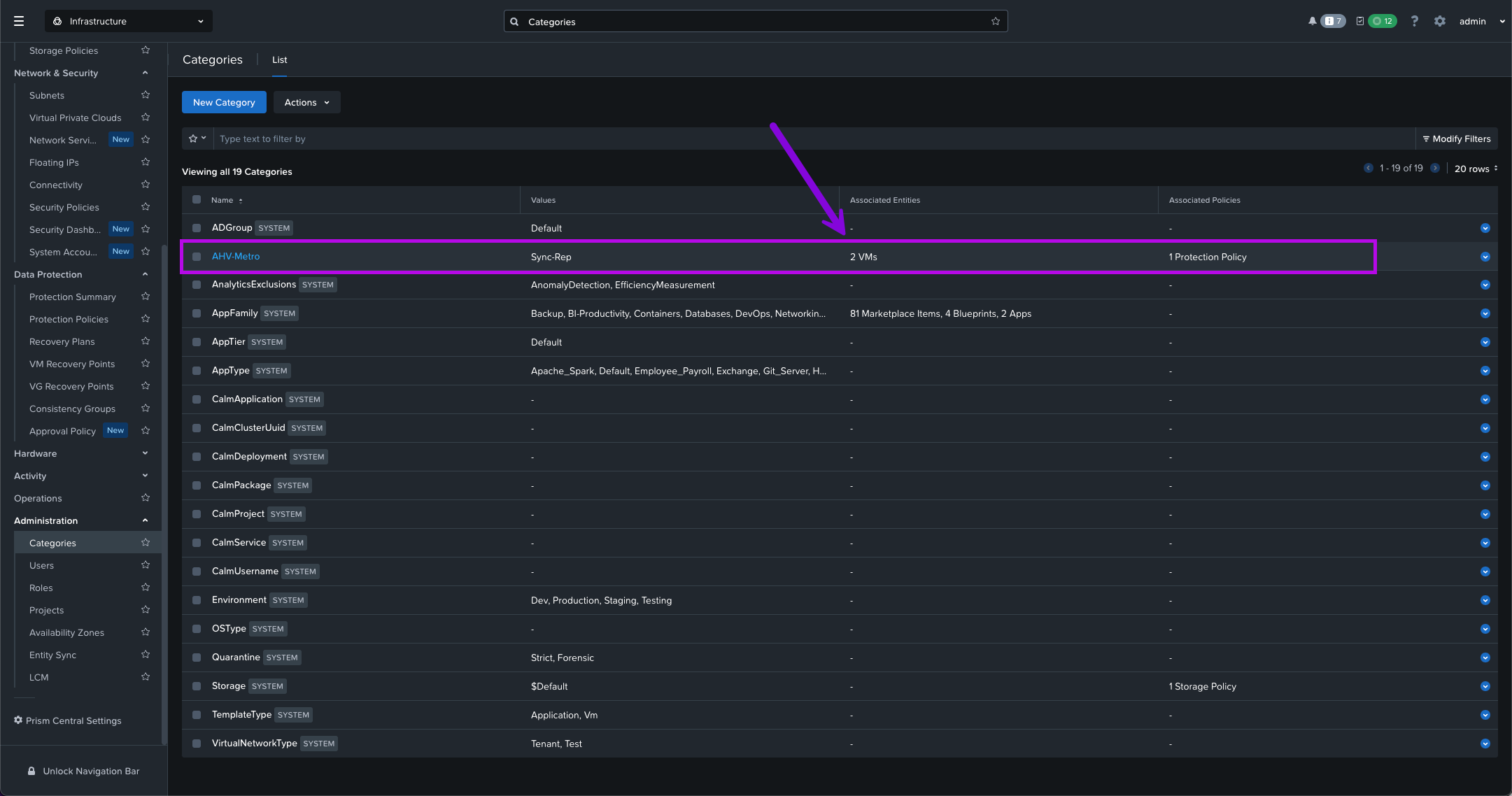1512x796 pixels.
Task: Open the Actions dropdown
Action: (x=306, y=102)
